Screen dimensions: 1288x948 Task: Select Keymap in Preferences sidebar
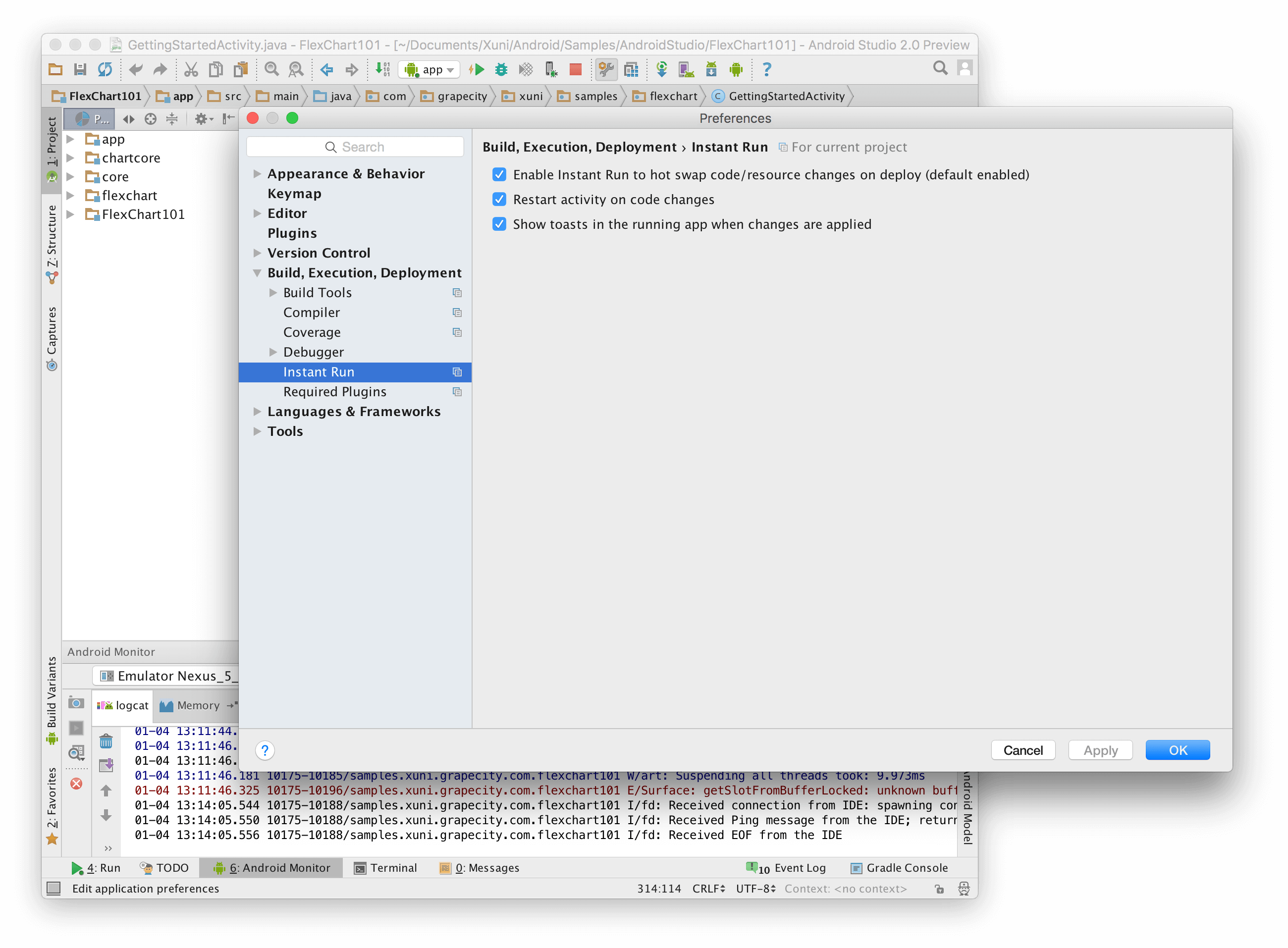pos(294,193)
